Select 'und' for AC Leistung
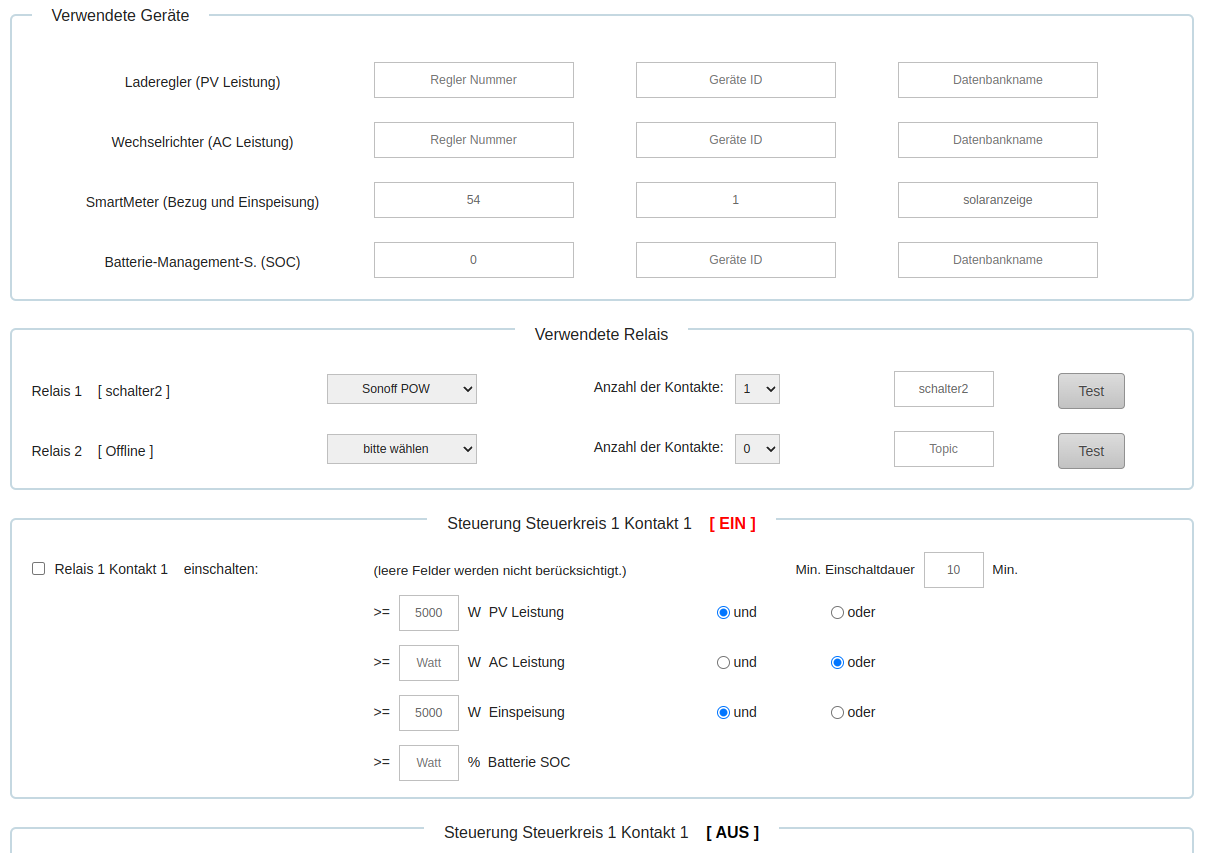This screenshot has width=1213, height=853. click(x=723, y=663)
